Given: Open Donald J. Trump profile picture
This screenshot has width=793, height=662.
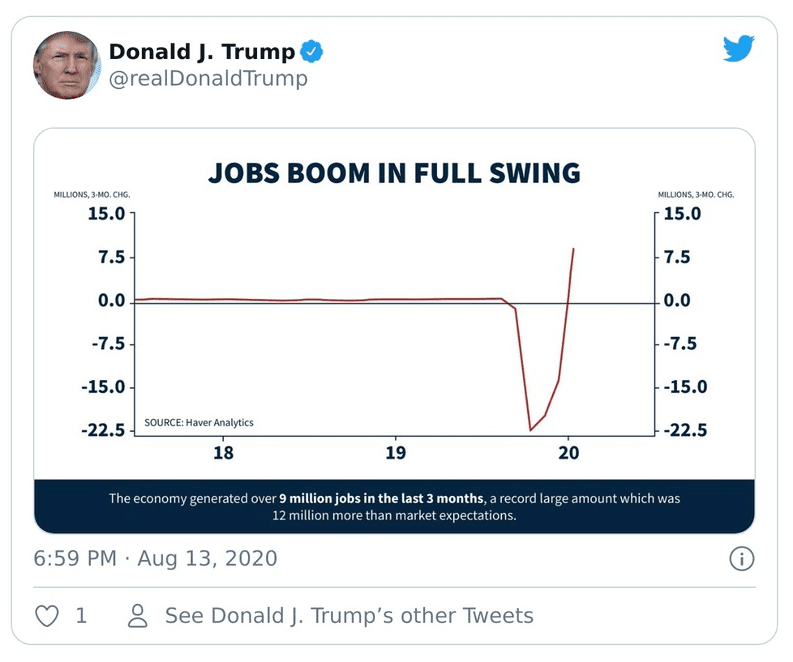Looking at the screenshot, I should 68,65.
